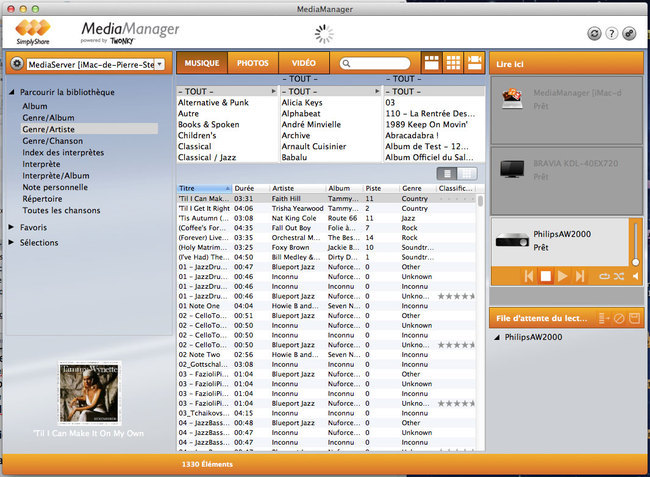The height and width of the screenshot is (477, 650).
Task: Select Note personnelle in library tree
Action: [x=55, y=187]
